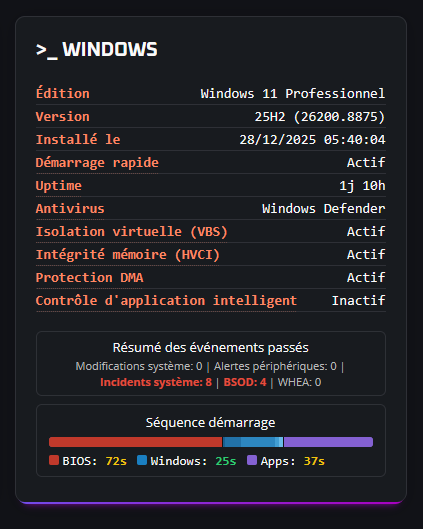Click the Windows 25s duration value
Viewport: 423px width, 529px height.
coord(226,461)
